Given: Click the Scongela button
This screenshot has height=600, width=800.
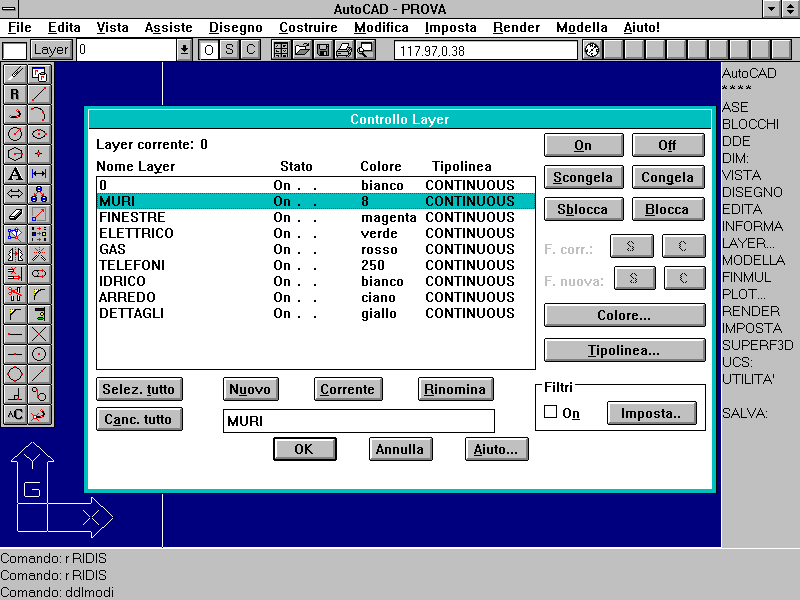Looking at the screenshot, I should [583, 178].
